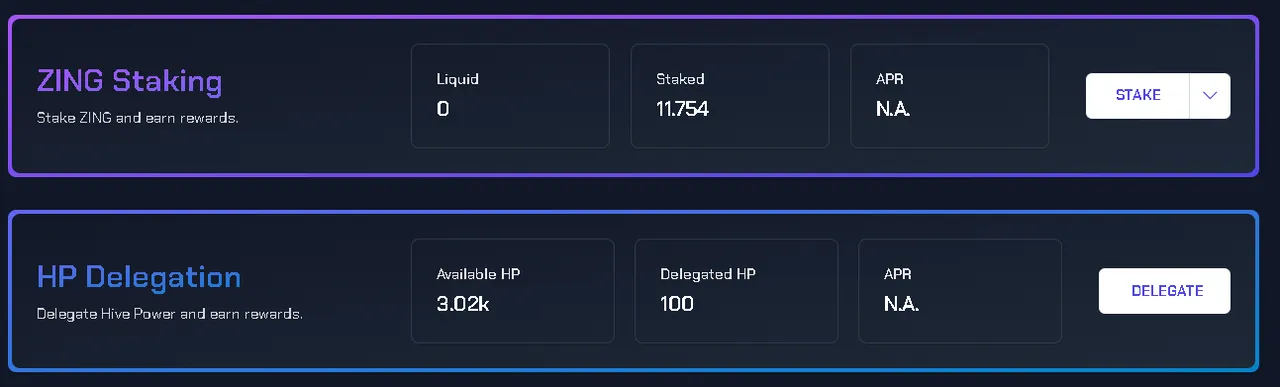This screenshot has width=1280, height=387.
Task: Select the ZING Staking APR card
Action: click(950, 96)
